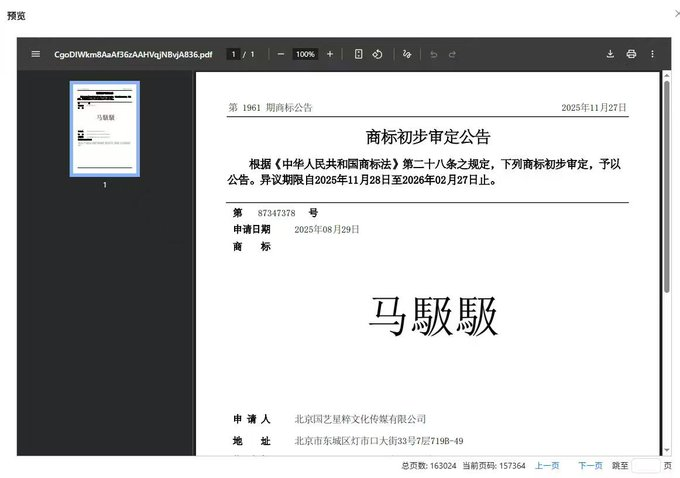Print the PDF document

tap(631, 54)
